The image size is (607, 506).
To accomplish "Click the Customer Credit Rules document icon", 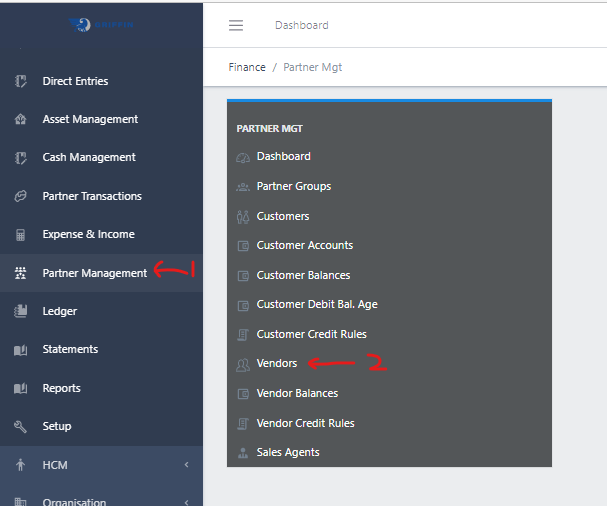I will [243, 335].
